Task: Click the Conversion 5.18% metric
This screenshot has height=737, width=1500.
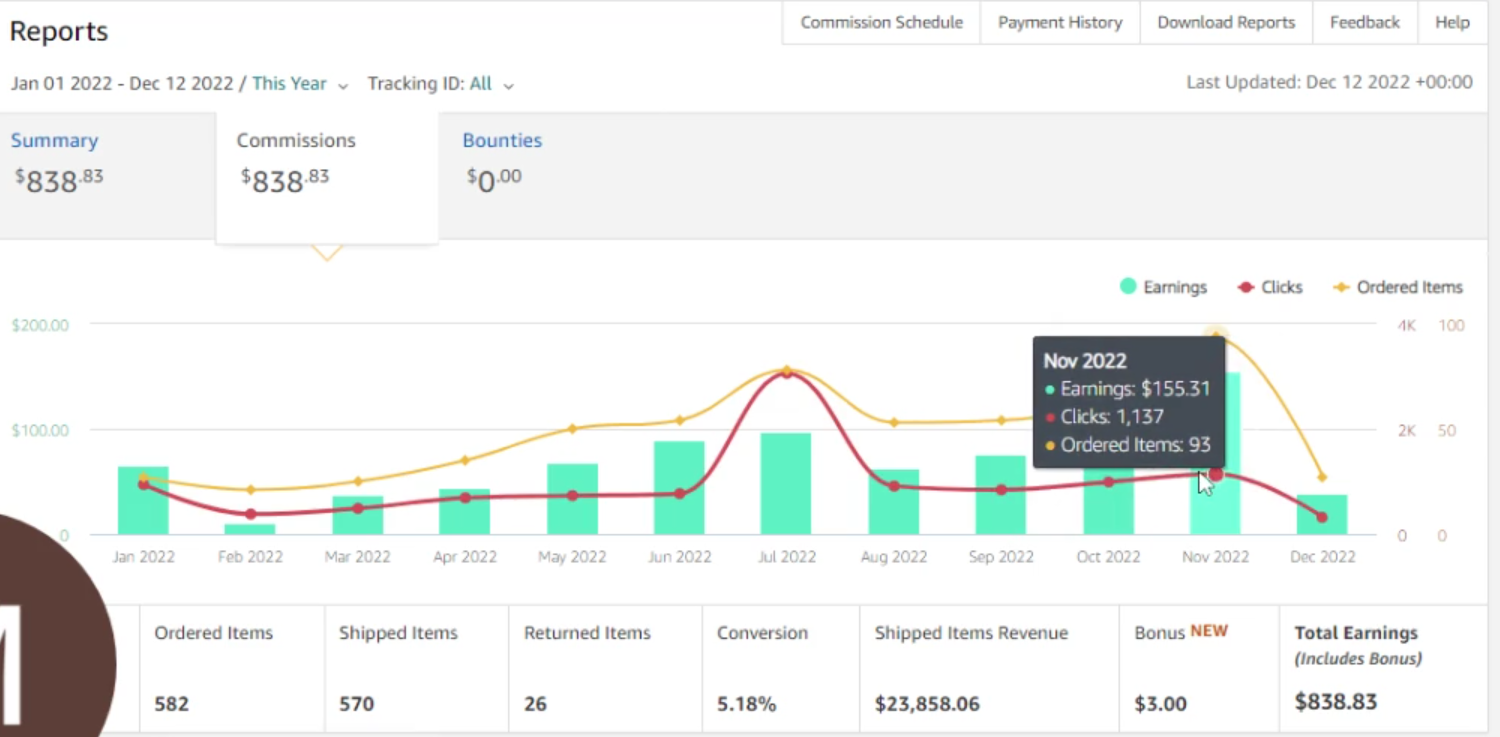Action: (x=781, y=668)
